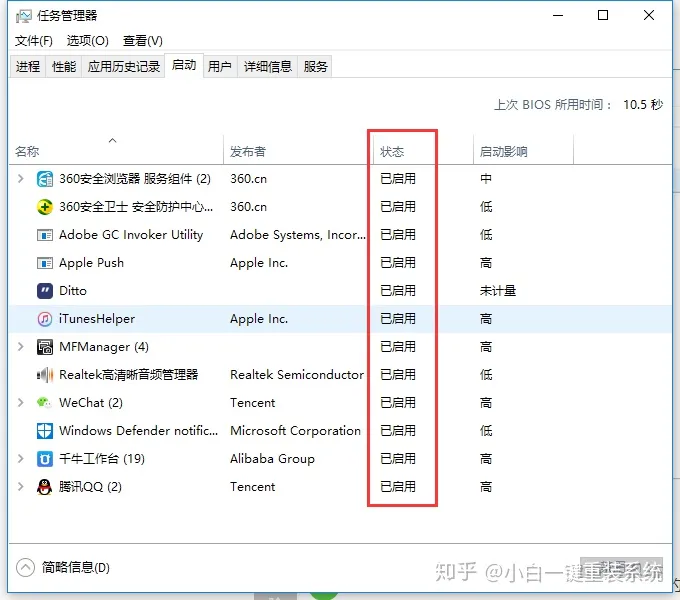Click the 360安全浏览器 startup item icon
The width and height of the screenshot is (680, 600).
tap(45, 179)
